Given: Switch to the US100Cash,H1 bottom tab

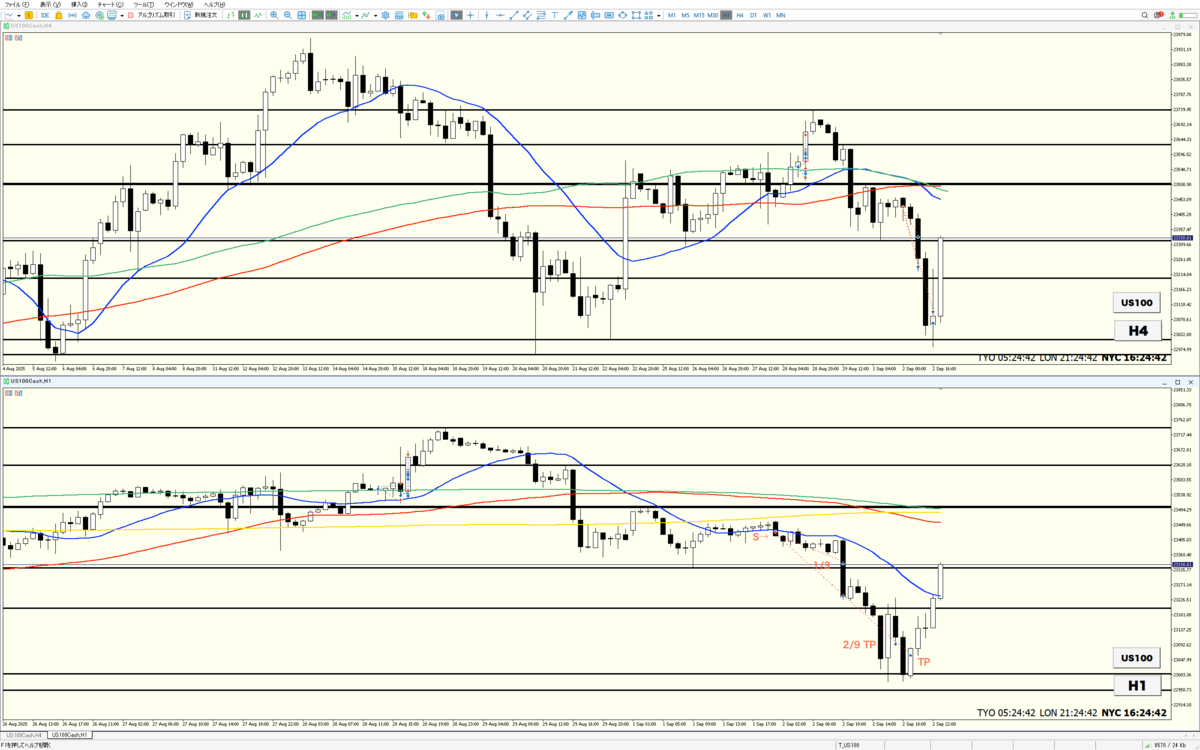Looking at the screenshot, I should (x=68, y=735).
